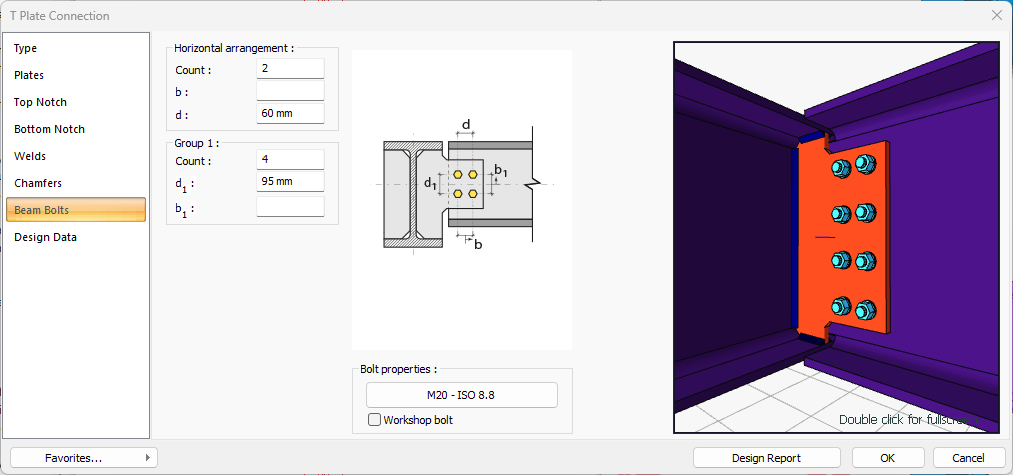Image resolution: width=1013 pixels, height=475 pixels.
Task: Select the Top Notch section
Action: (76, 102)
